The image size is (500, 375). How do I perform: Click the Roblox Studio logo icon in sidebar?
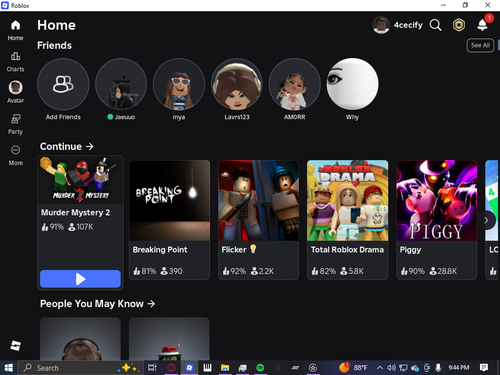click(x=15, y=345)
